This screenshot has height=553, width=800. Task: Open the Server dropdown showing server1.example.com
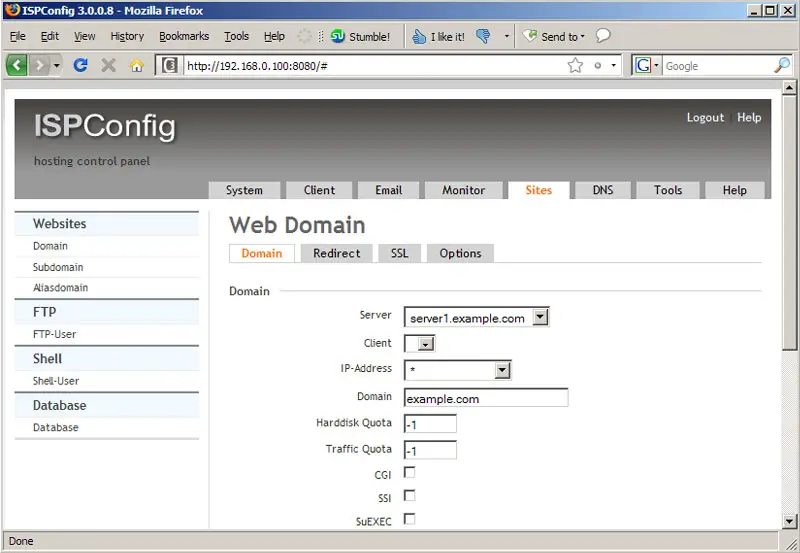tap(477, 317)
